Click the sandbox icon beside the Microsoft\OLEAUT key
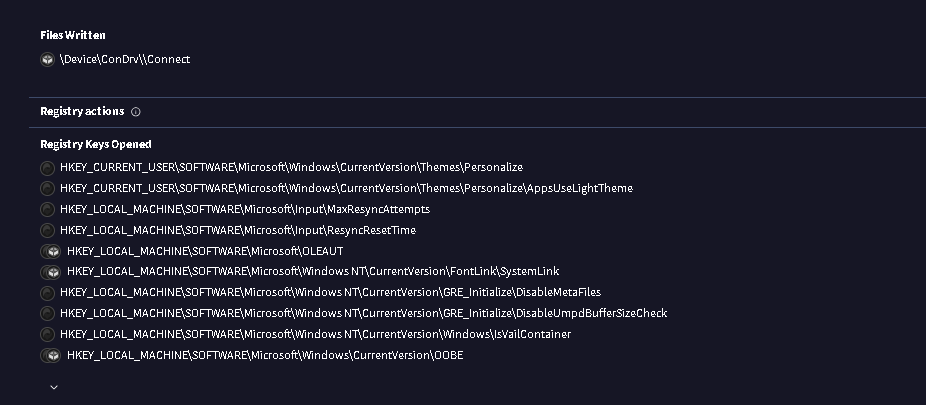This screenshot has height=405, width=926. tap(50, 251)
